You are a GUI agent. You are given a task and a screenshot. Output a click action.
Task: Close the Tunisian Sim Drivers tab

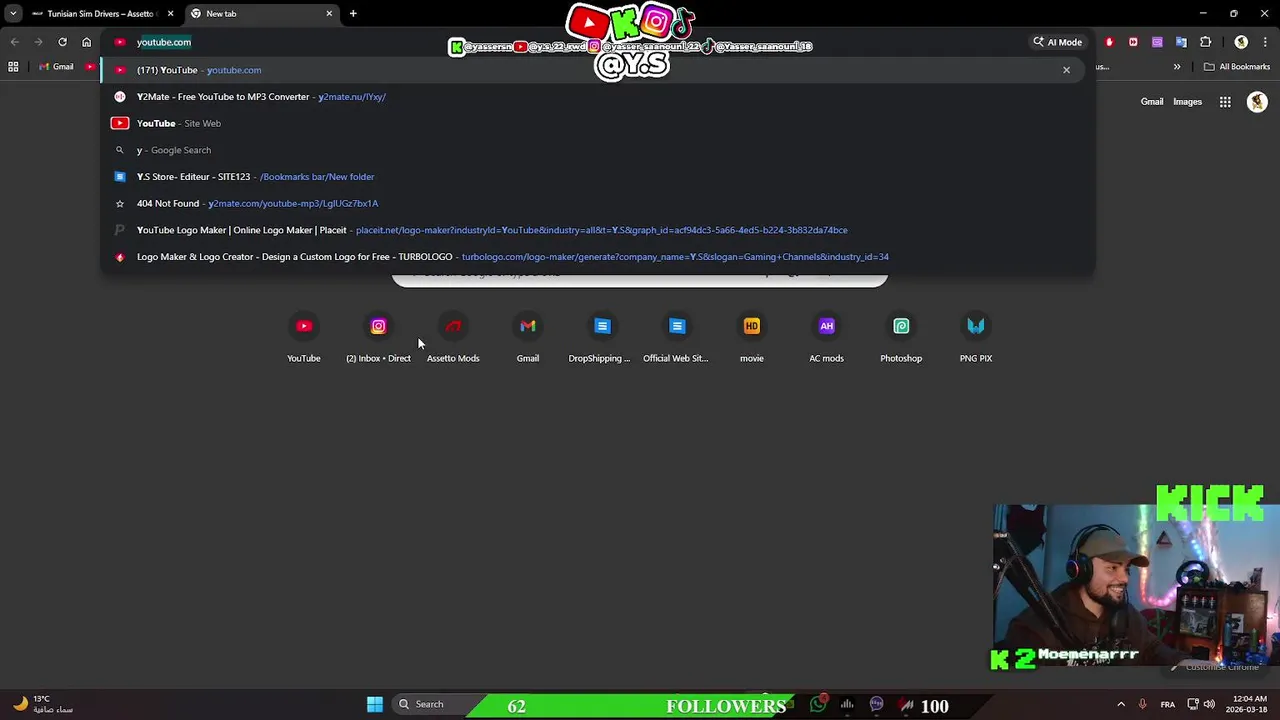(x=170, y=14)
